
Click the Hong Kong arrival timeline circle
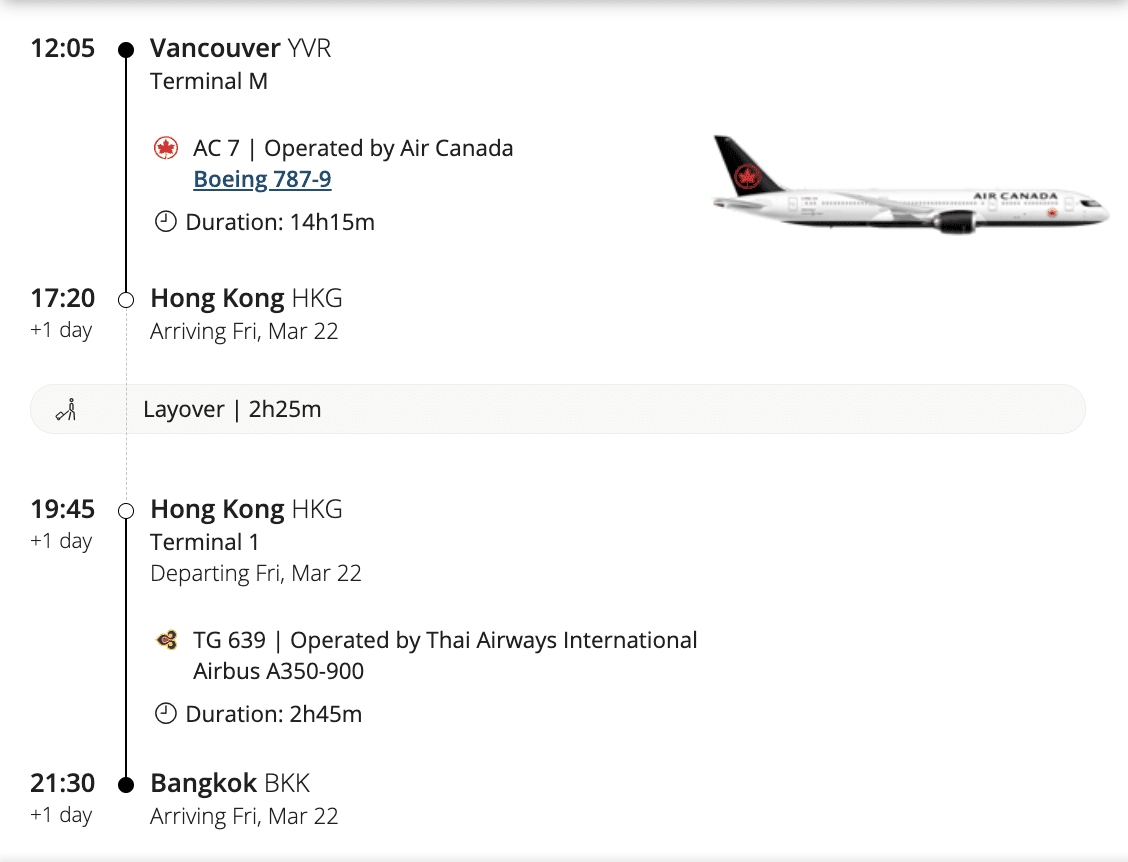[126, 299]
